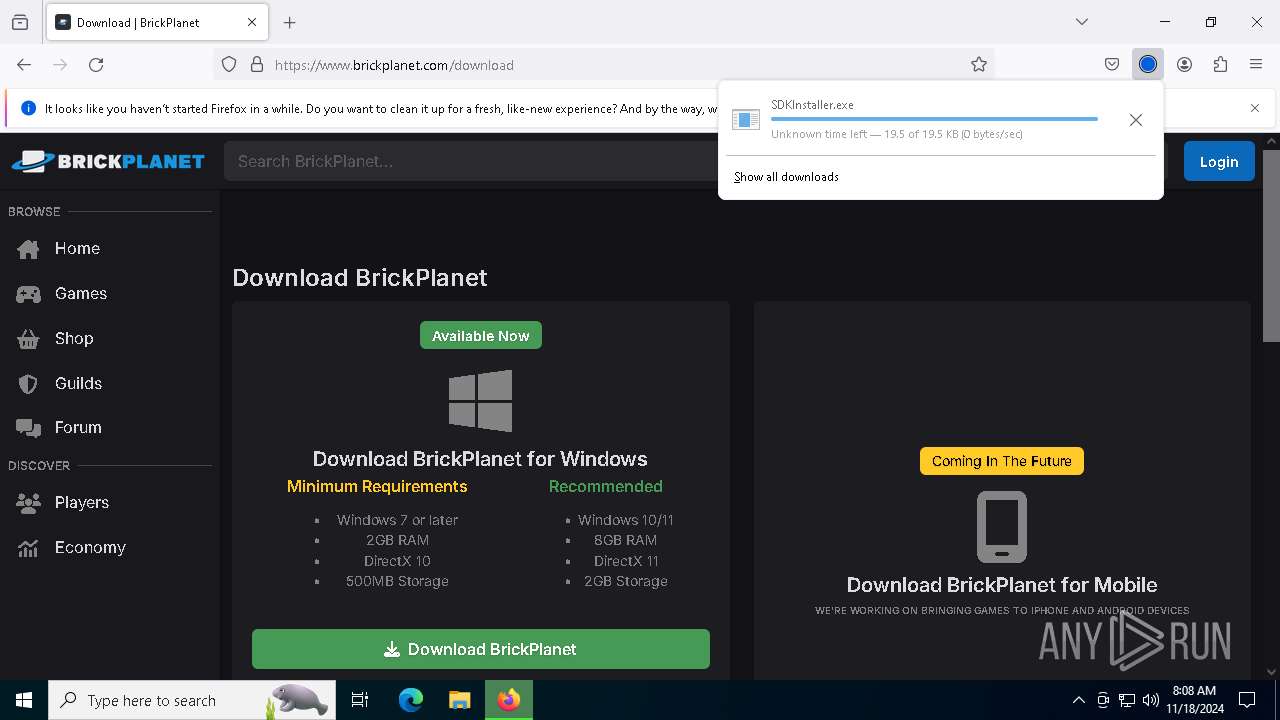Image resolution: width=1280 pixels, height=720 pixels.
Task: Open the tracking protection shield icon
Action: tap(229, 64)
